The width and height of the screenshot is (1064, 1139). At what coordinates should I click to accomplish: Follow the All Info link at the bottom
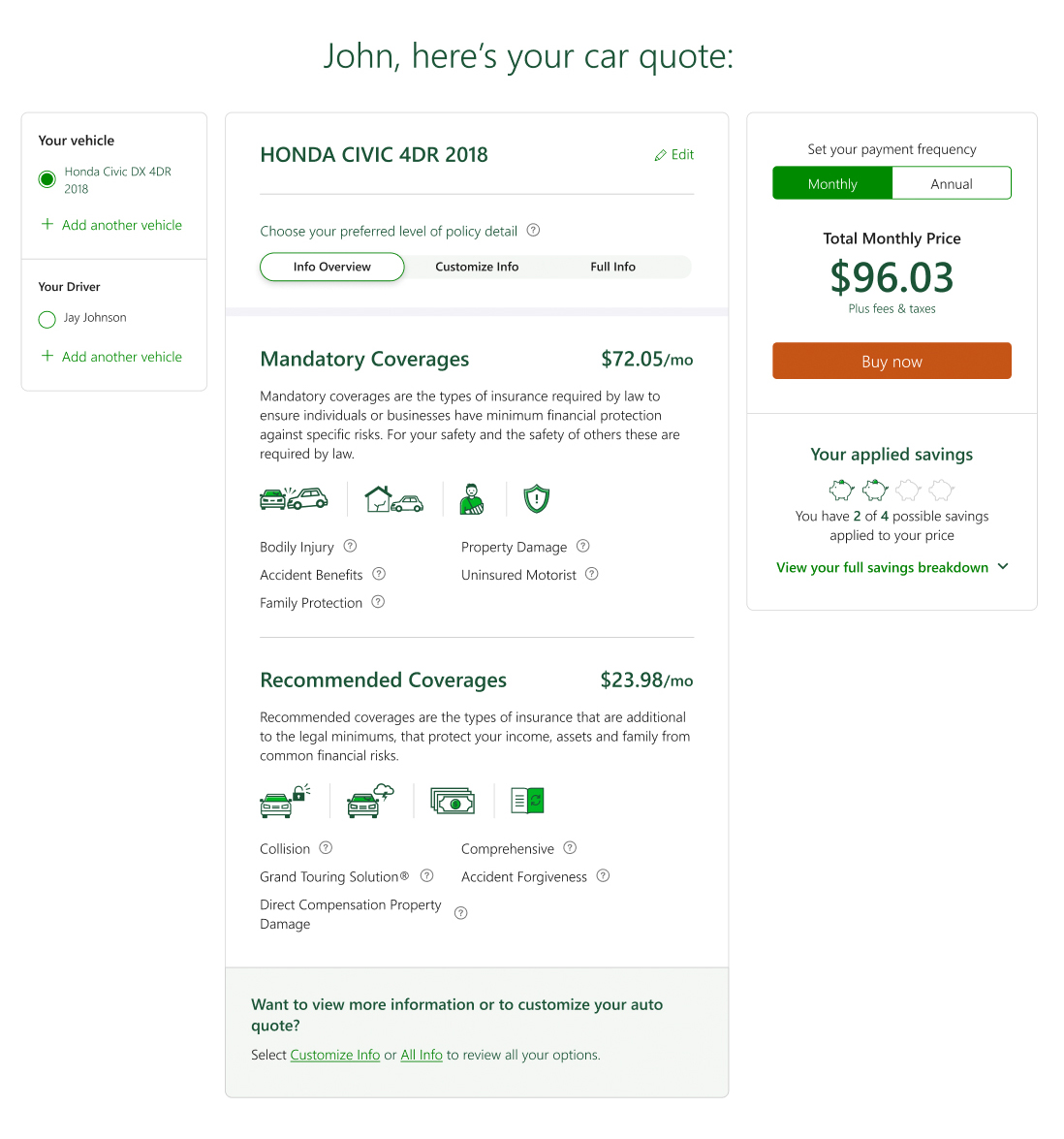pyautogui.click(x=422, y=1055)
